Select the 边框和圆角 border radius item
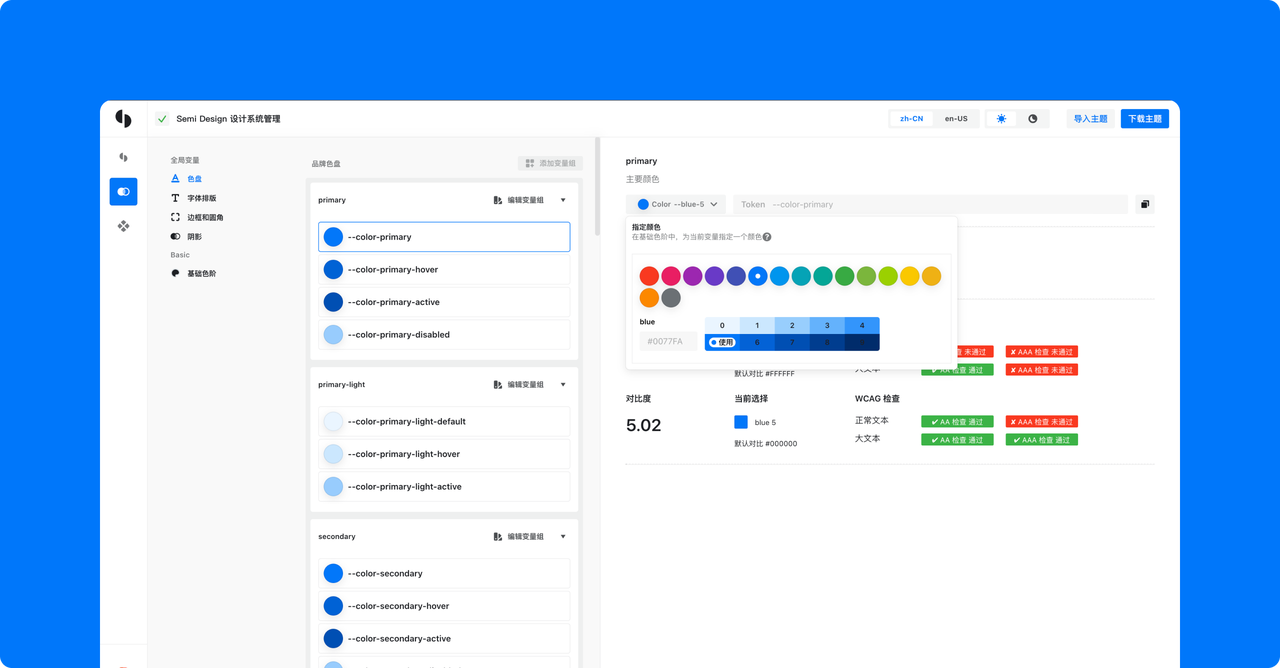Screen dimensions: 1280x668 (197, 217)
